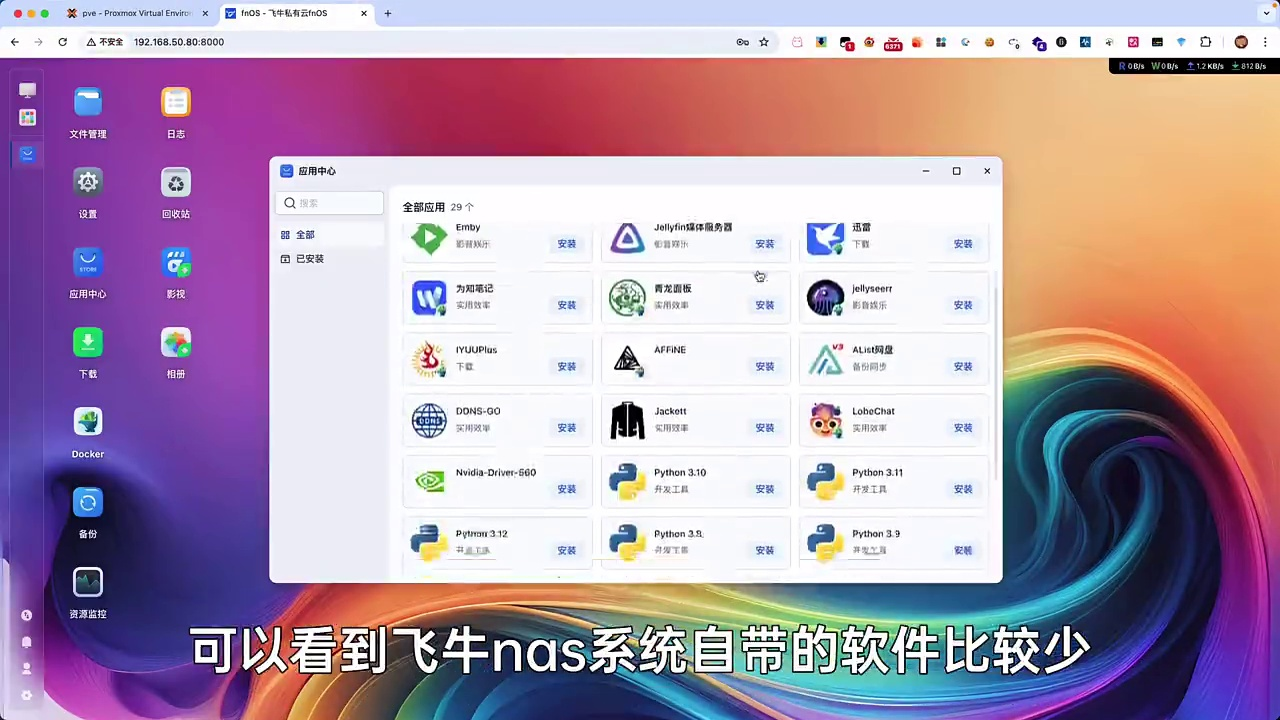
Task: Open the 回收站 recycle bin icon
Action: pyautogui.click(x=176, y=182)
